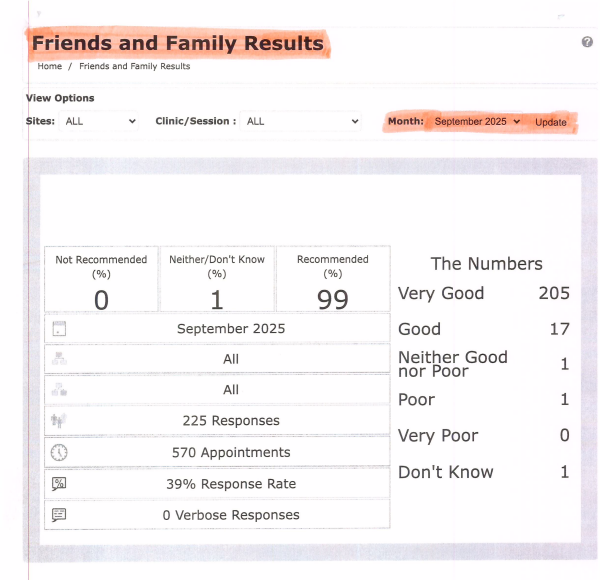Screen dimensions: 600x580
Task: Click the people icon next to 225 Responses
Action: 59,421
